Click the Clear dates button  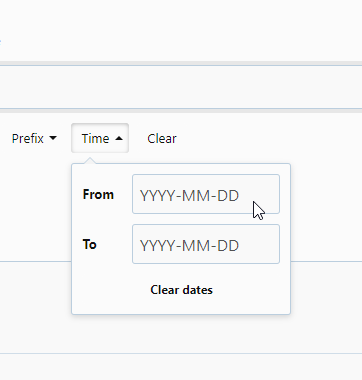181,290
